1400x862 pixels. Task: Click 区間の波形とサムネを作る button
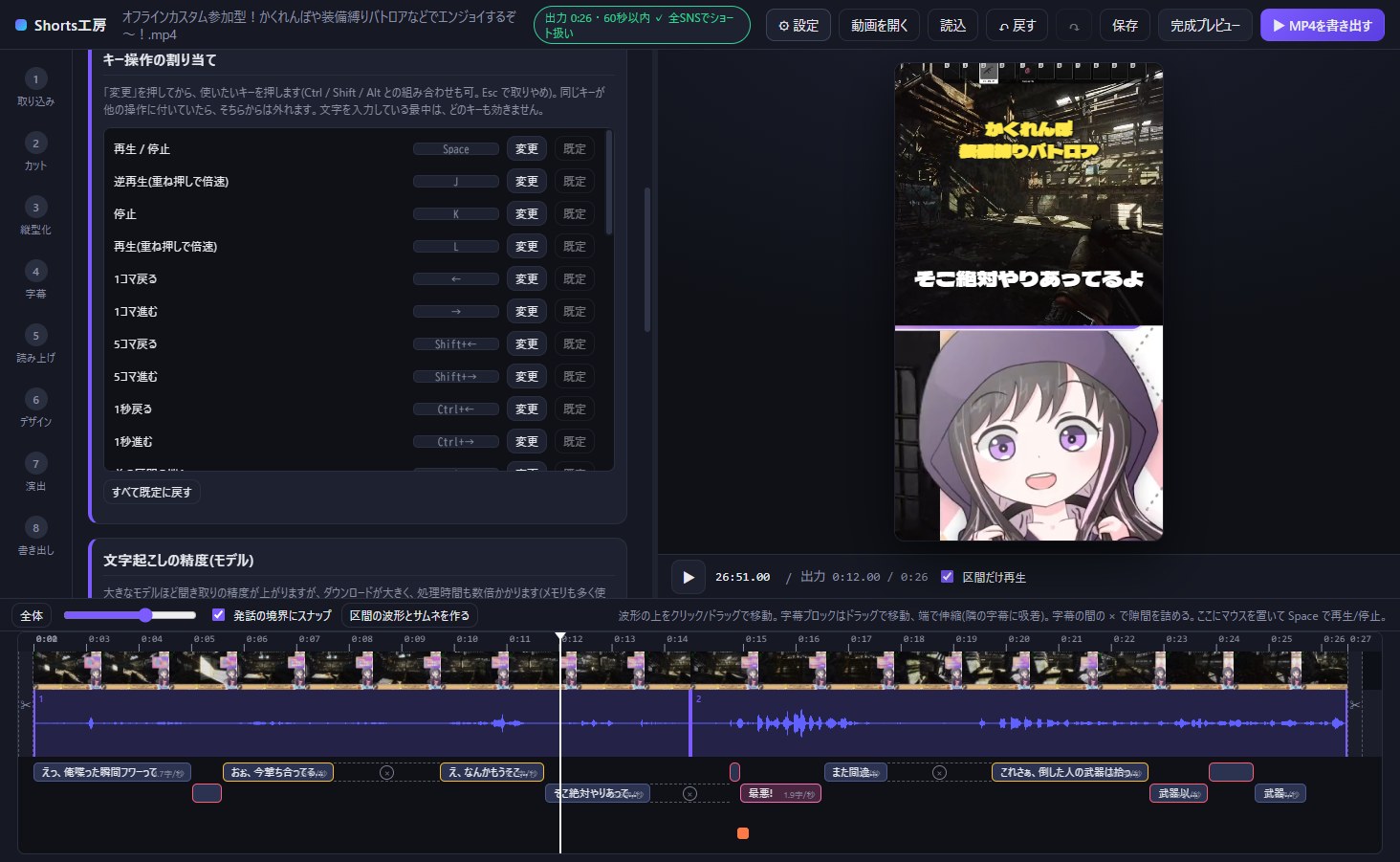click(x=409, y=615)
